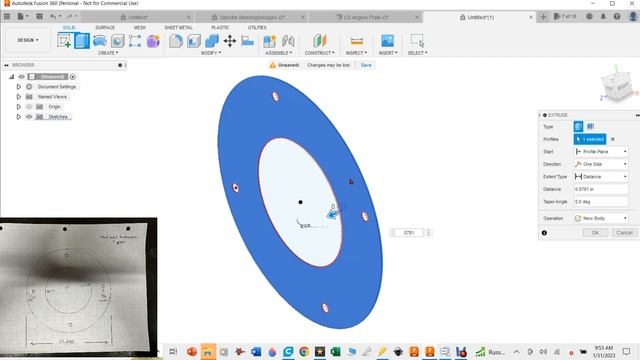Toggle visibility of the Sketches folder
The image size is (640, 360).
click(x=29, y=117)
